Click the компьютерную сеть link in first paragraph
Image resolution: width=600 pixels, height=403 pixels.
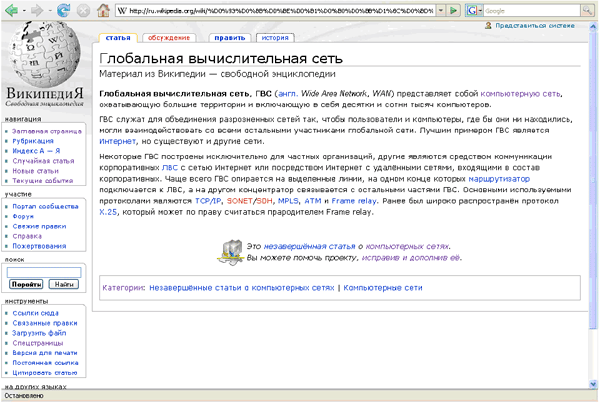521,94
